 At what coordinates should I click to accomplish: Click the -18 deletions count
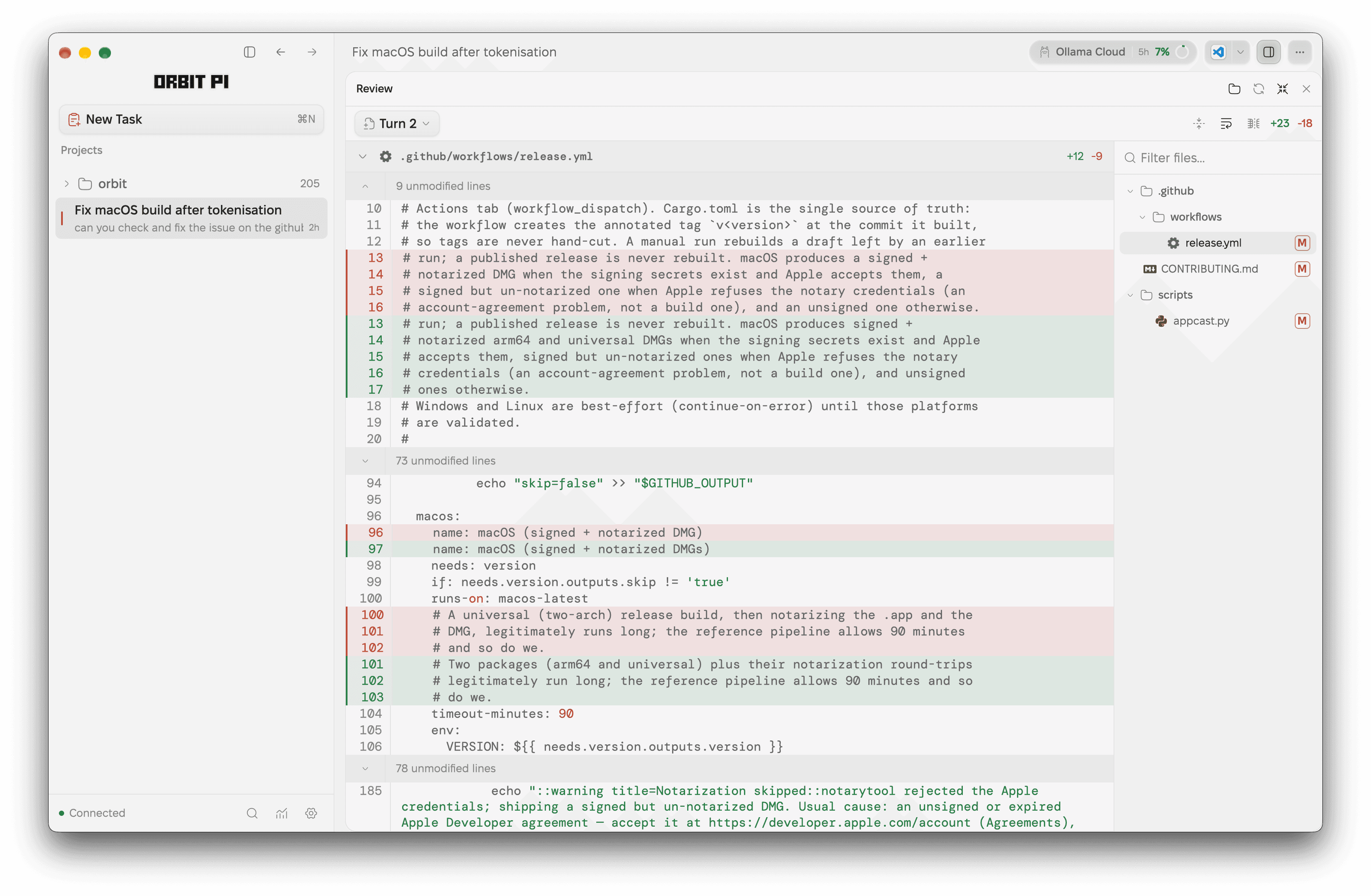click(x=1305, y=123)
